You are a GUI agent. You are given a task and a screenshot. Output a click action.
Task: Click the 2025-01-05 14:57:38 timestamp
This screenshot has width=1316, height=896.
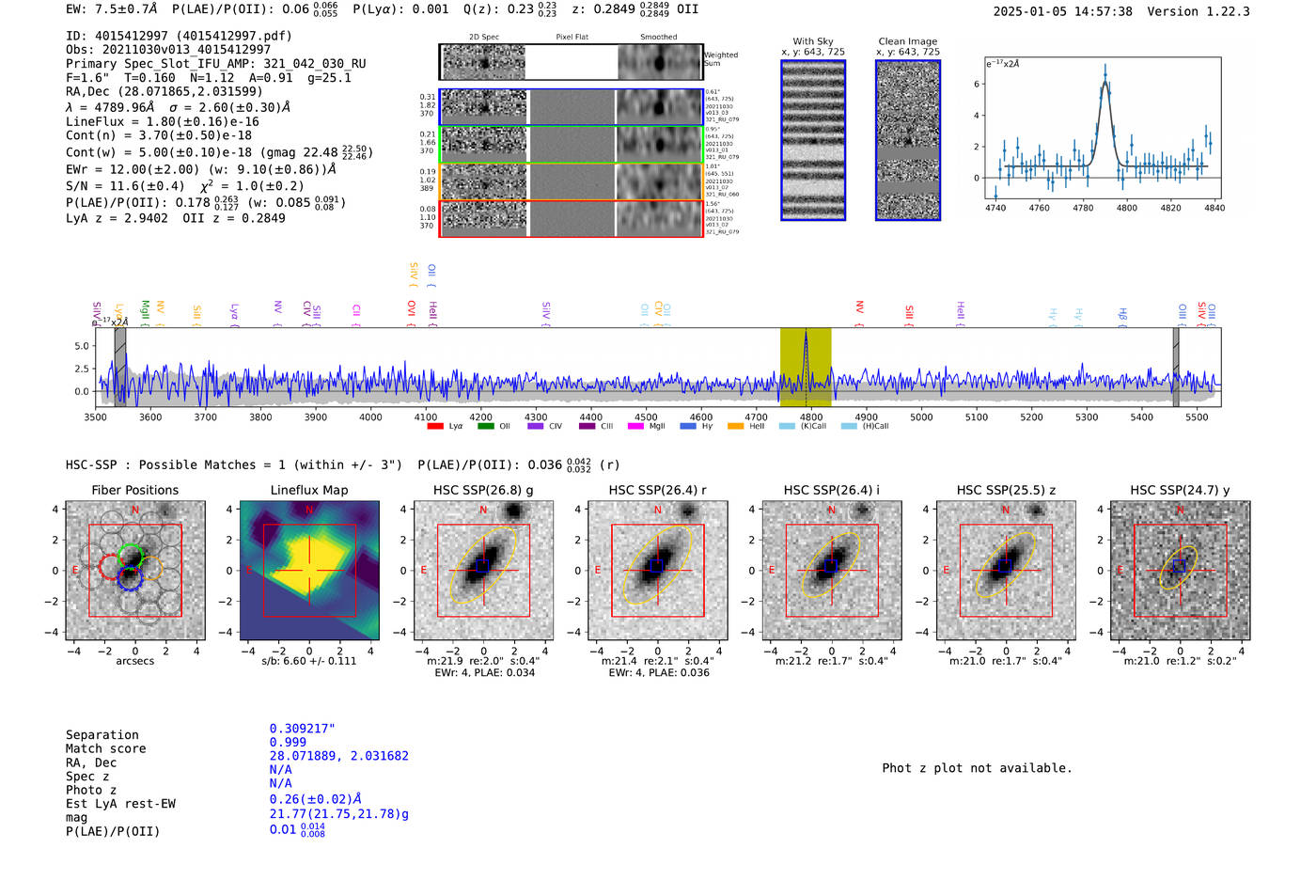click(x=1063, y=11)
